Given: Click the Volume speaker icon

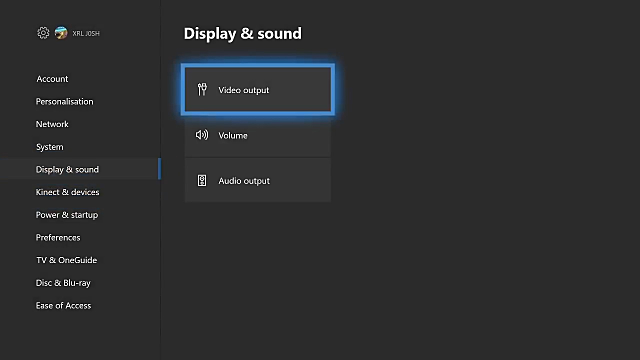Looking at the screenshot, I should pyautogui.click(x=202, y=135).
